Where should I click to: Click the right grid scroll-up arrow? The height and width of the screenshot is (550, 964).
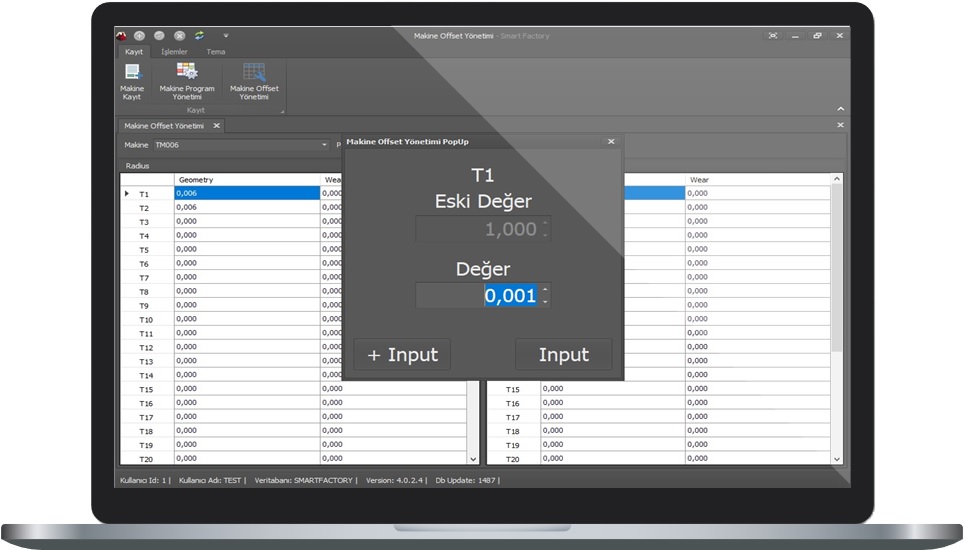click(x=837, y=179)
